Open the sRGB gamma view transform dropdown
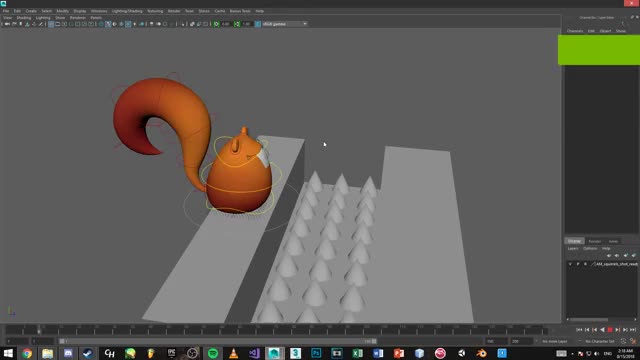 coord(284,24)
